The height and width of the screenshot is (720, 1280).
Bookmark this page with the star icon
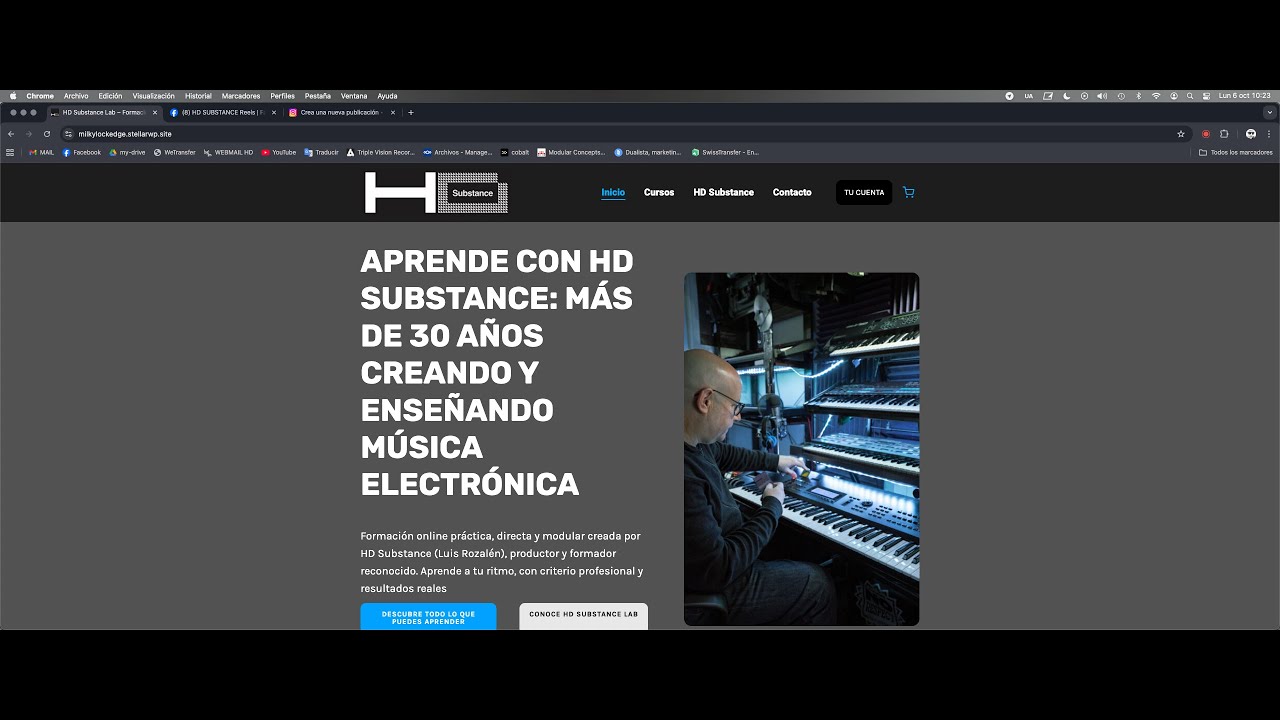tap(1181, 134)
